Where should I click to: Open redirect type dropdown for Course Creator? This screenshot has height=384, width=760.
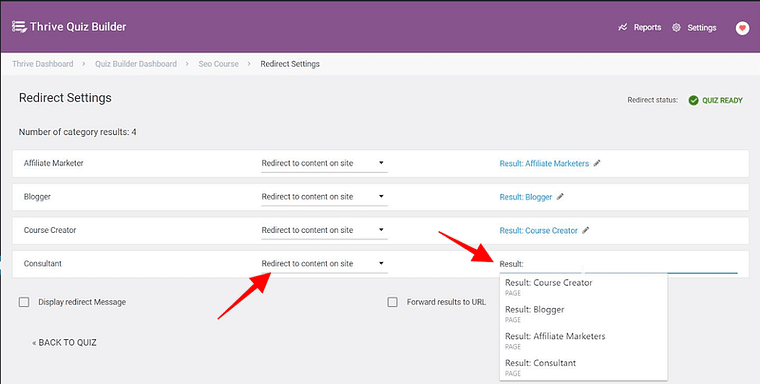coord(324,230)
